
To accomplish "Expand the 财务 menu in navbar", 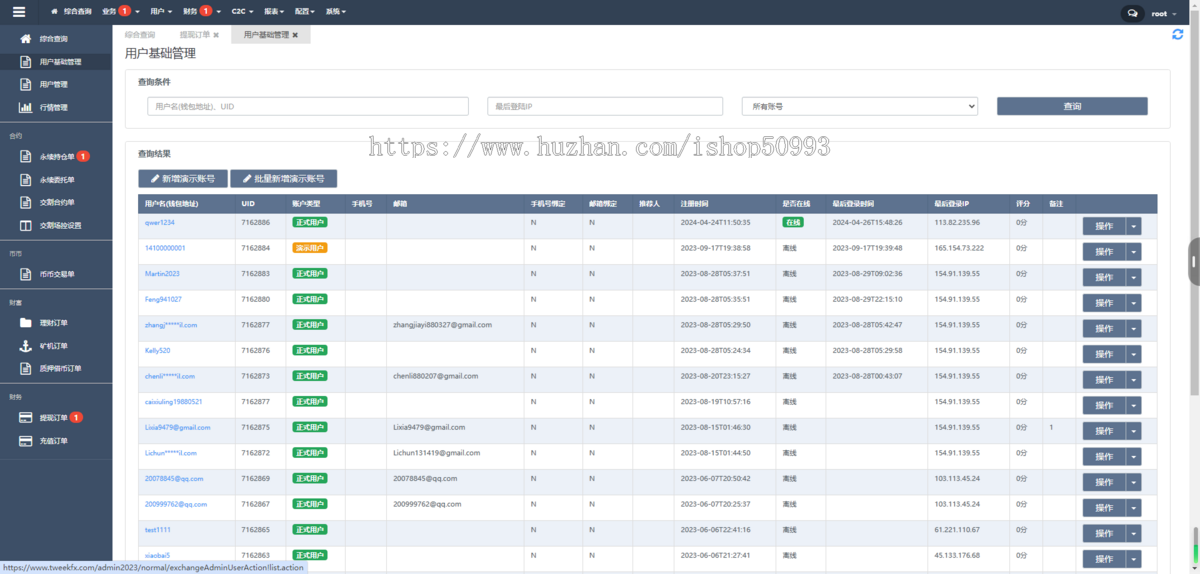I will pos(203,12).
